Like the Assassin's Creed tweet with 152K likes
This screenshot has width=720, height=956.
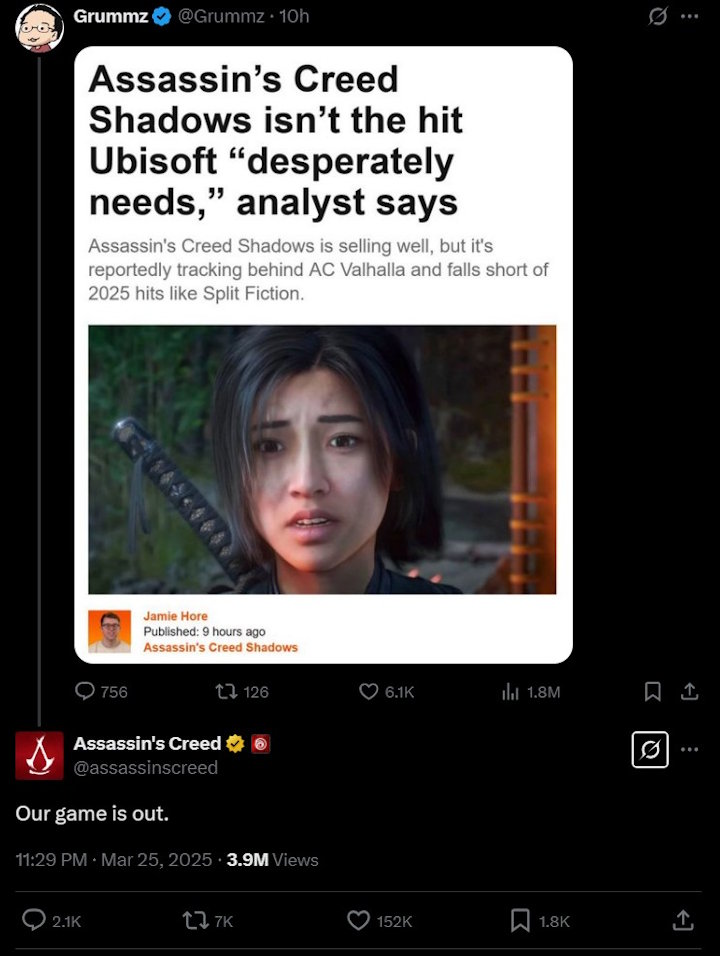pyautogui.click(x=358, y=920)
